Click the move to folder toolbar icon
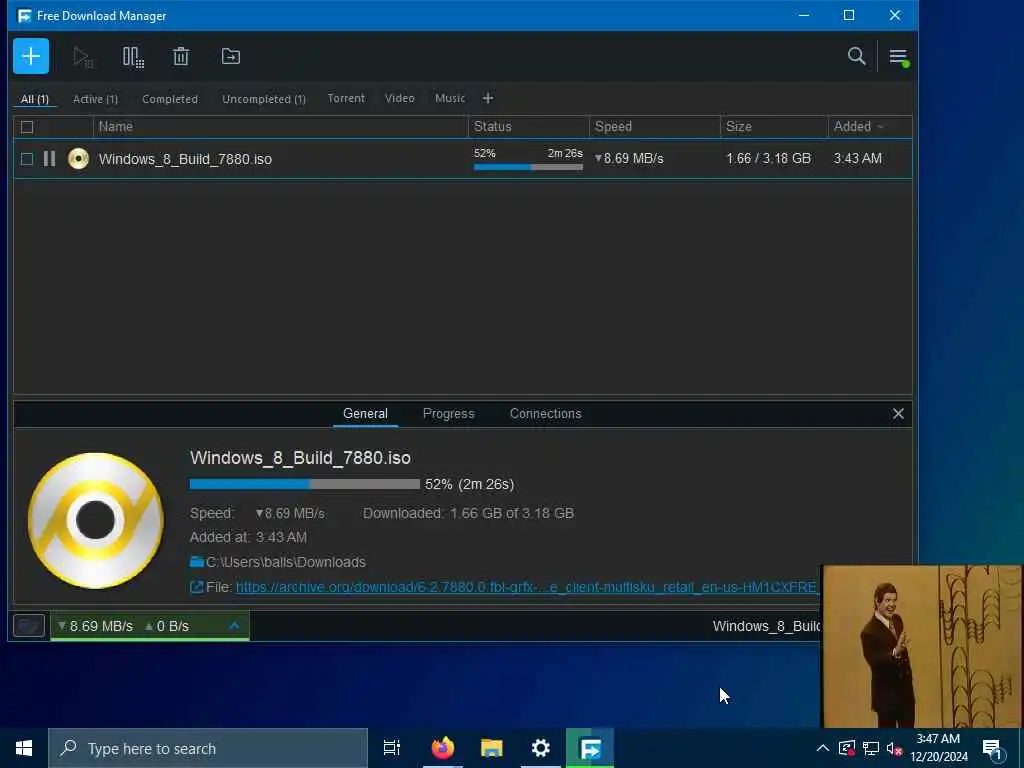1024x768 pixels. pyautogui.click(x=231, y=57)
